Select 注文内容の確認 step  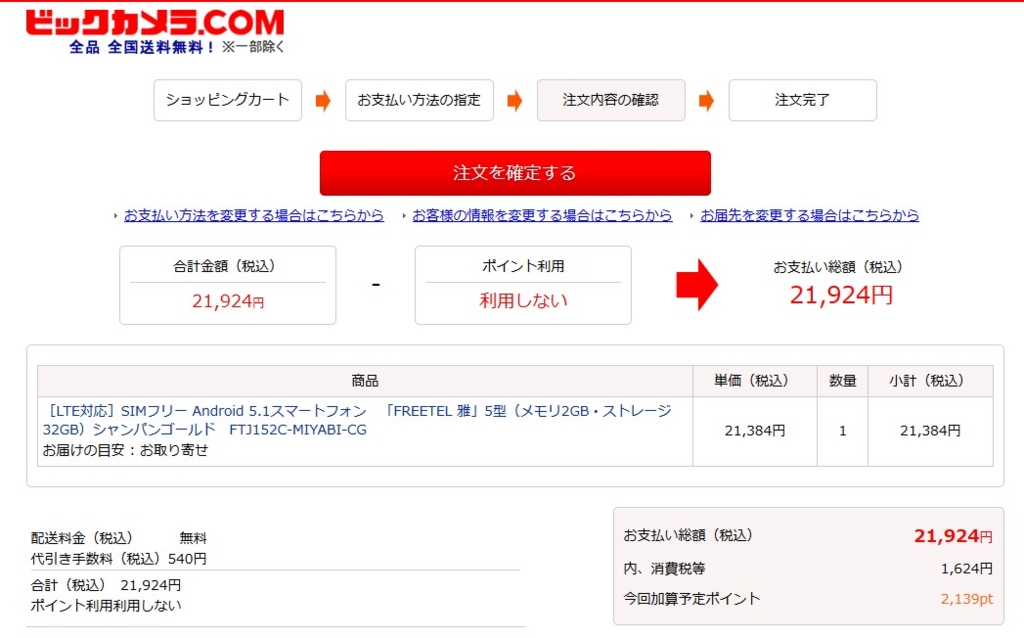[611, 100]
